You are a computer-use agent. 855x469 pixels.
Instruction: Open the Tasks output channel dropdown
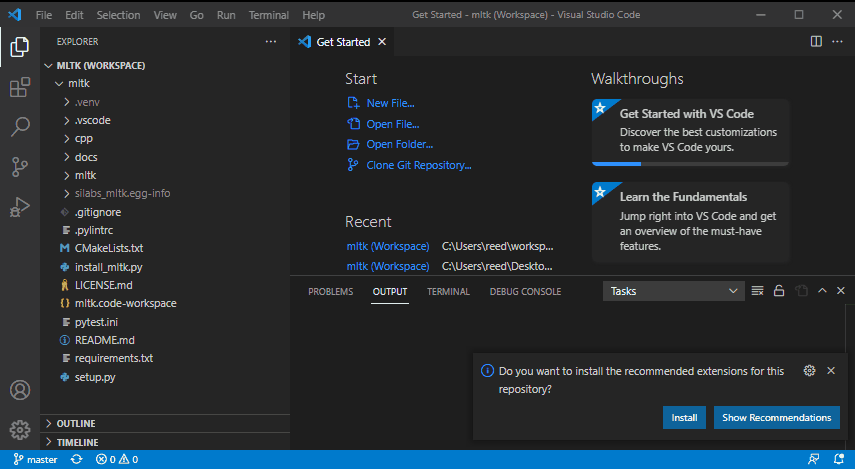click(672, 291)
